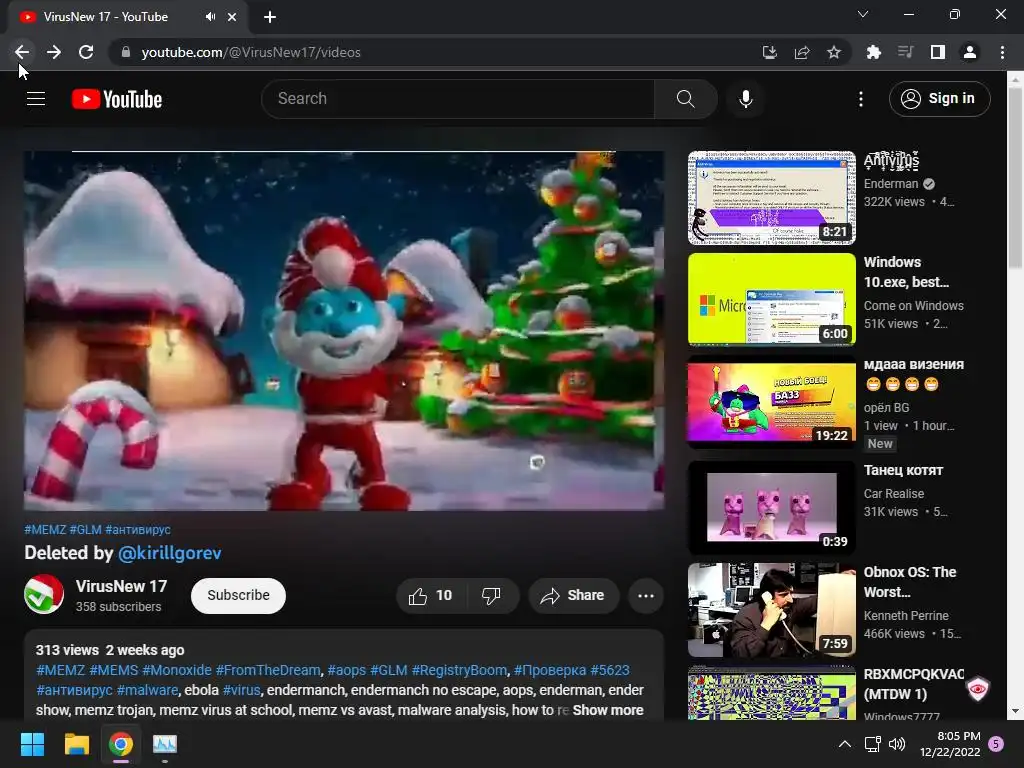1024x768 pixels.
Task: Bookmark this tab with the star
Action: pos(834,52)
